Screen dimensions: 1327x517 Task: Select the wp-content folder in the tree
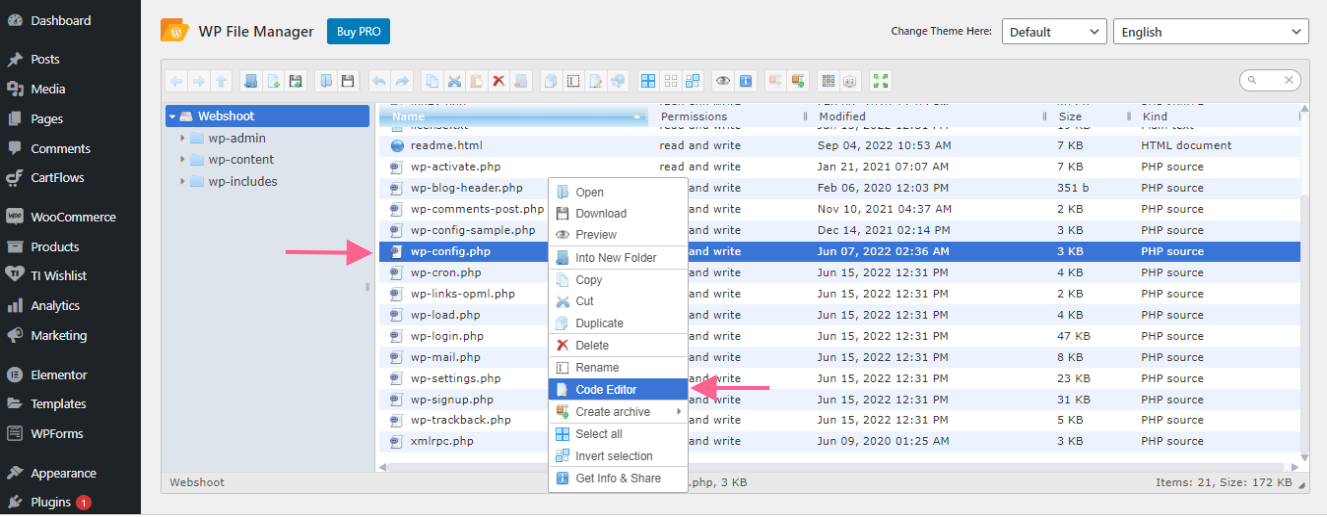(241, 159)
